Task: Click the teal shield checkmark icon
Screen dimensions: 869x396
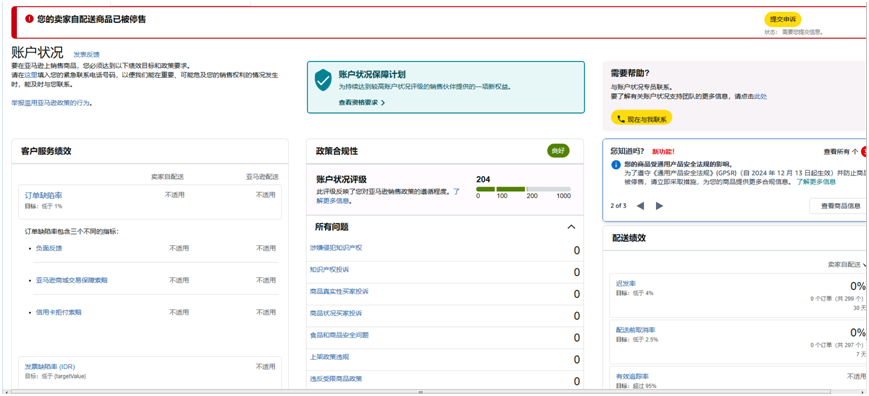Action: [x=323, y=80]
